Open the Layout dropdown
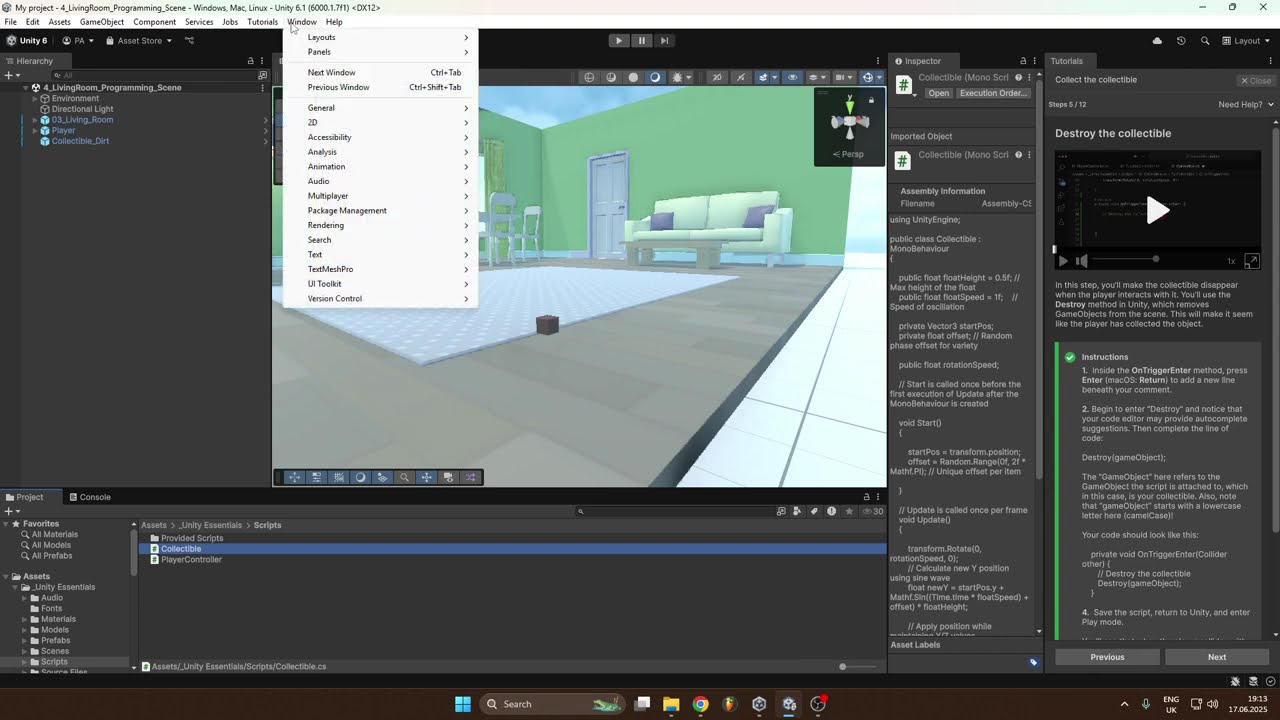1280x720 pixels. click(x=1247, y=41)
